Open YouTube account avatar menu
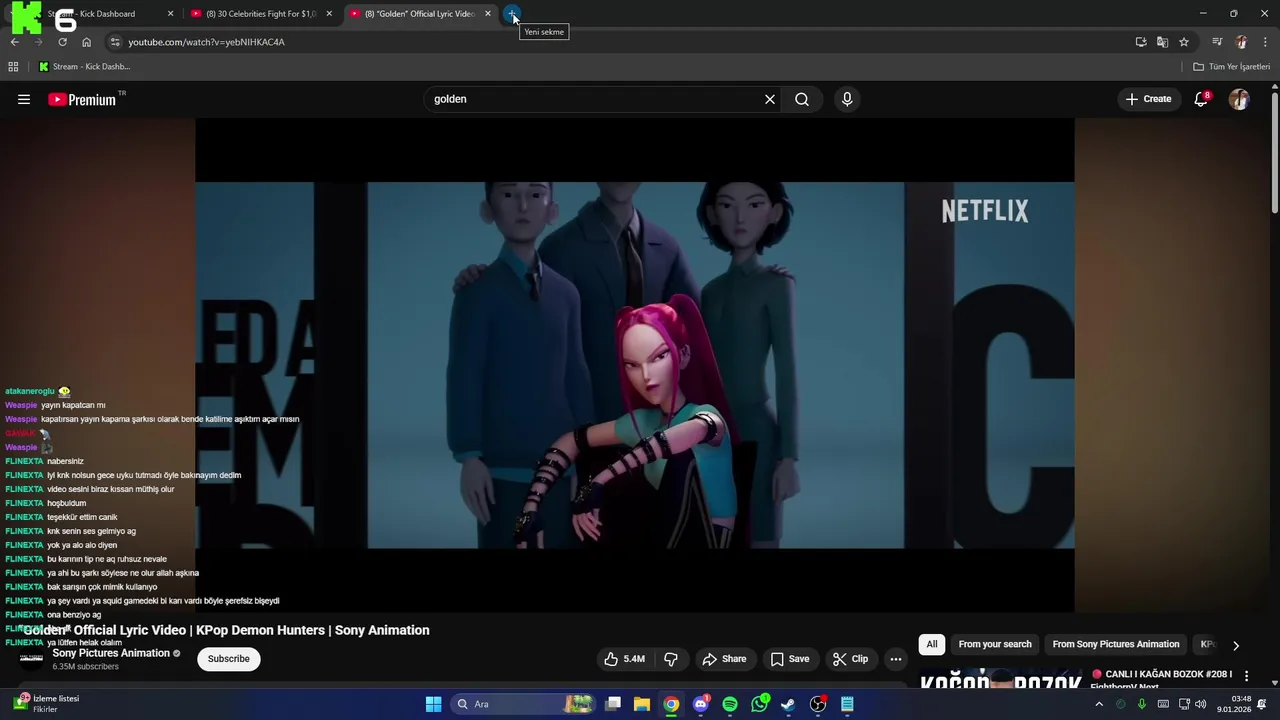Screen dimensions: 1280x720 [x=1239, y=99]
